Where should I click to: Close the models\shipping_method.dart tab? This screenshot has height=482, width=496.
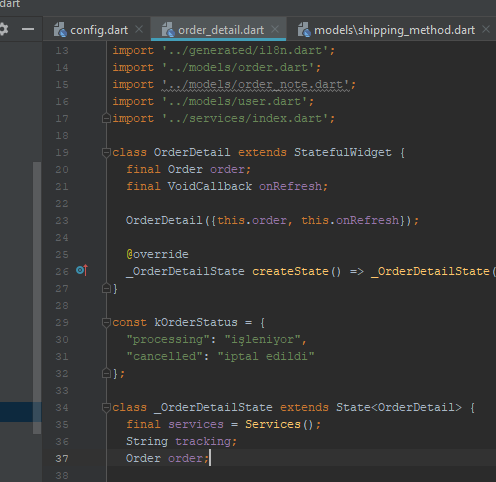point(486,29)
